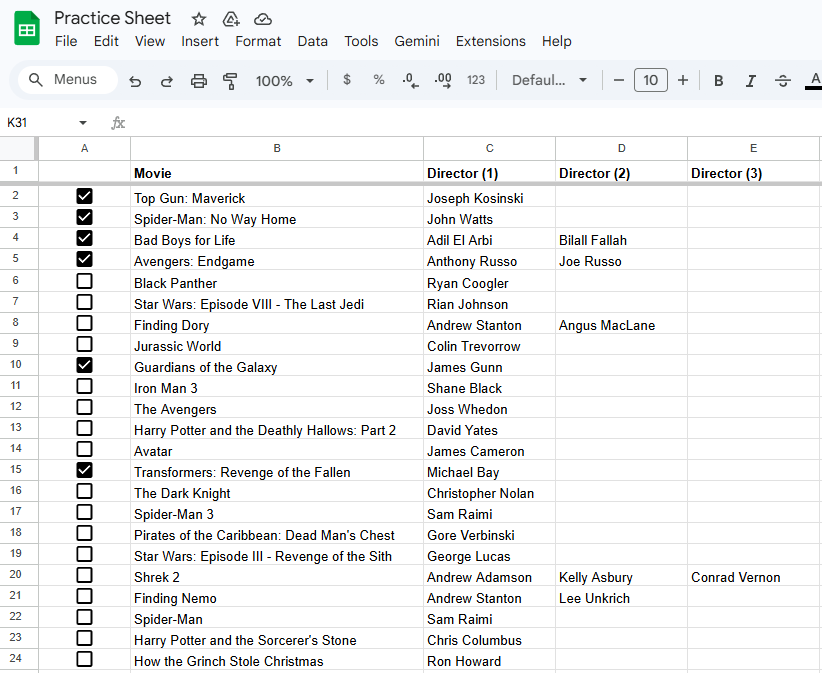This screenshot has width=822, height=673.
Task: Select the cell reading Lee Unkrich
Action: pos(621,598)
